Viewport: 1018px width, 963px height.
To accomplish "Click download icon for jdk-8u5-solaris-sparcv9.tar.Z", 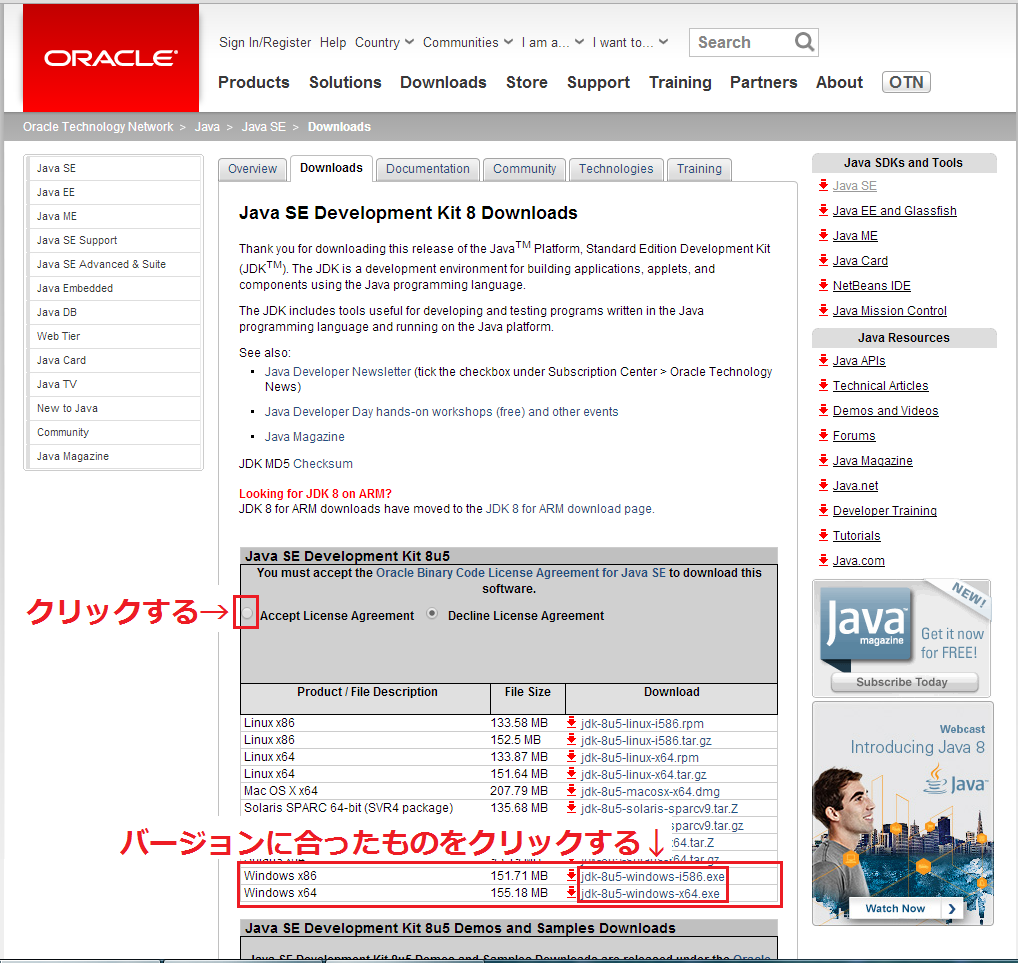I will click(x=571, y=807).
